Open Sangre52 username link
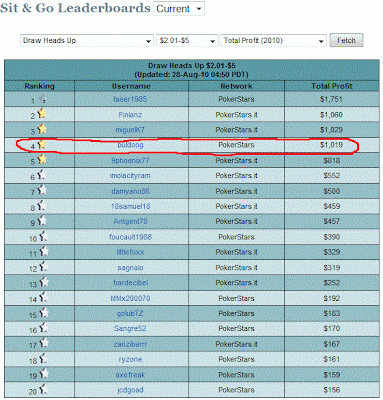The width and height of the screenshot is (383, 400). coord(130,328)
